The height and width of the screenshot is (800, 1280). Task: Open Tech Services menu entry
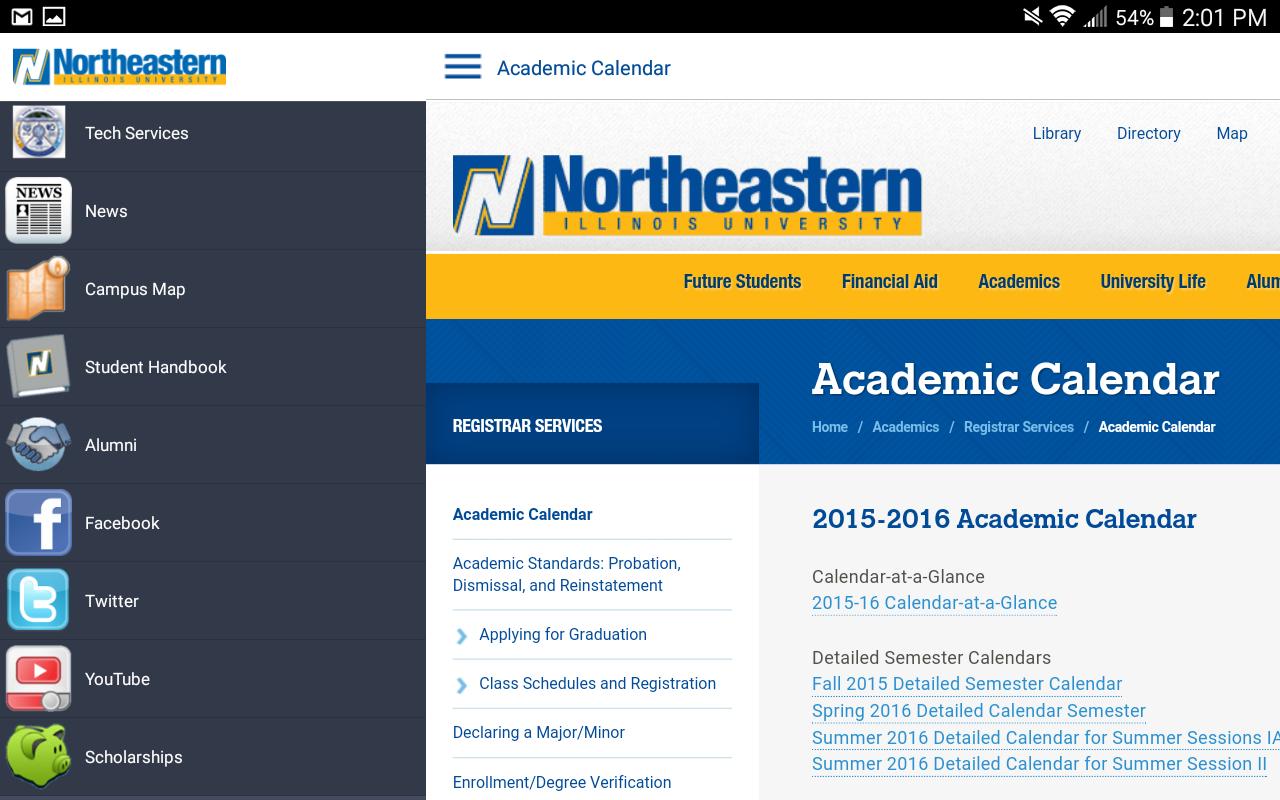(x=213, y=133)
